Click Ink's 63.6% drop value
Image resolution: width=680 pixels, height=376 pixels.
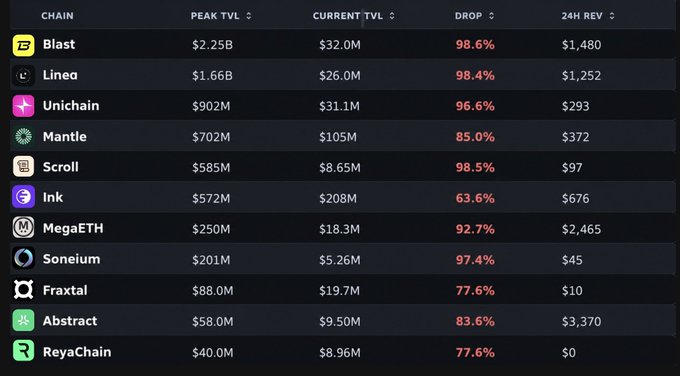coord(475,199)
